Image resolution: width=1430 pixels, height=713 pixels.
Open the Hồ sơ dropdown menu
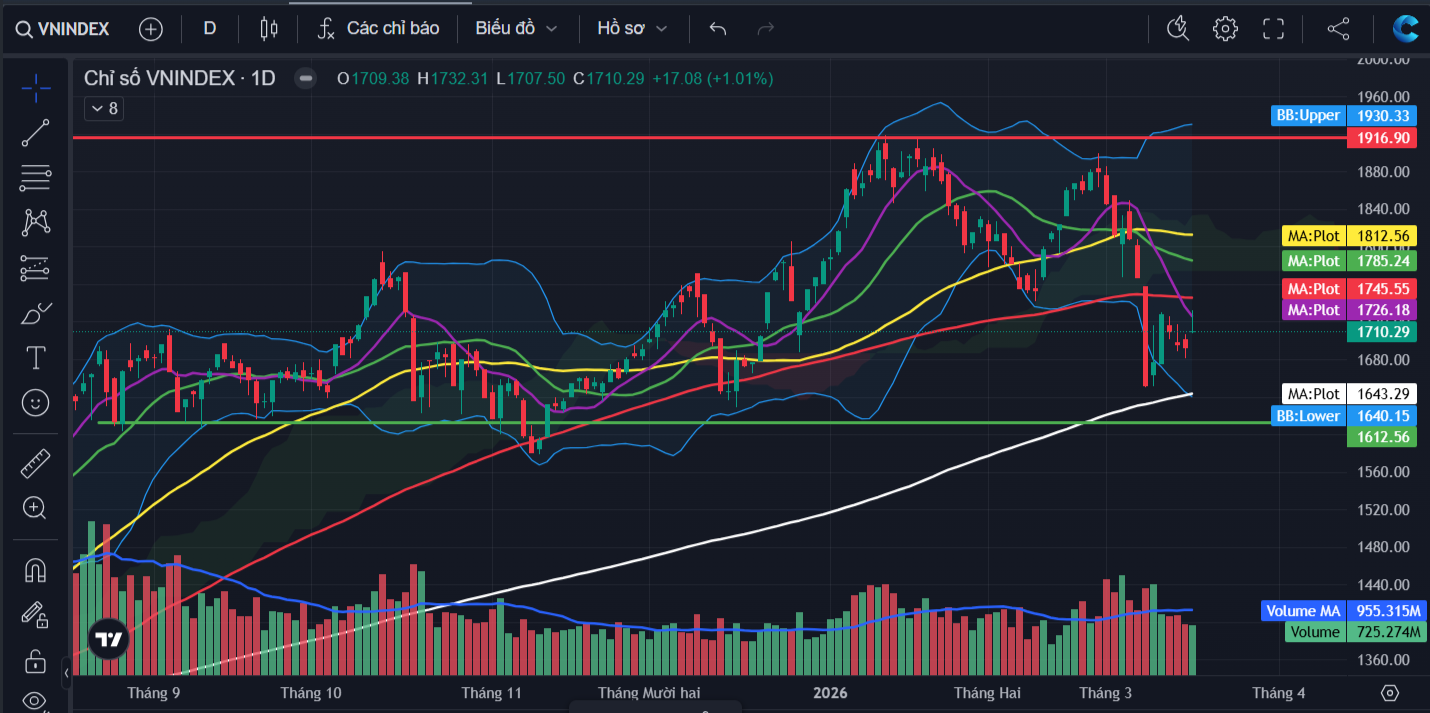click(632, 29)
